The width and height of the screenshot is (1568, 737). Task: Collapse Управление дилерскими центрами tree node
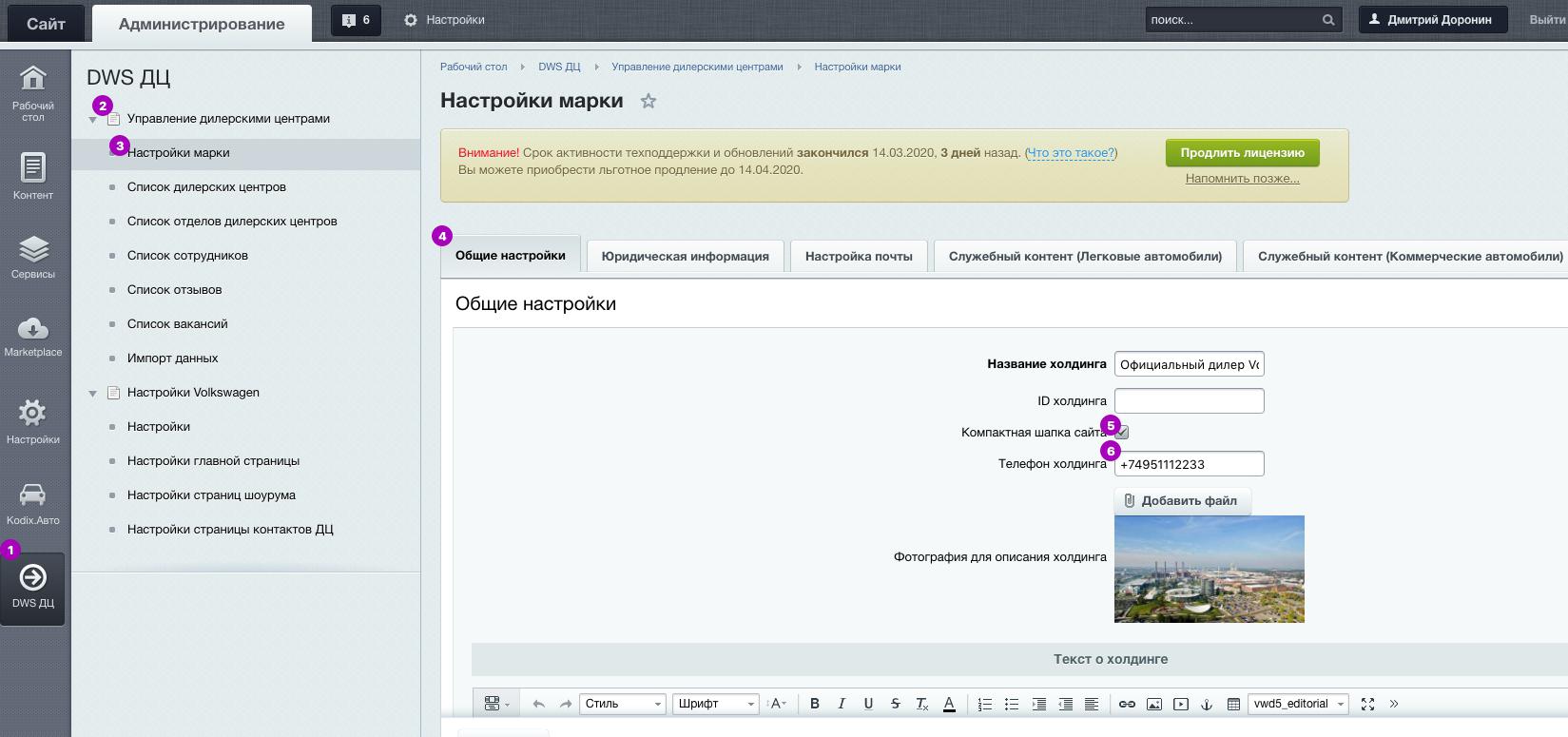(93, 120)
